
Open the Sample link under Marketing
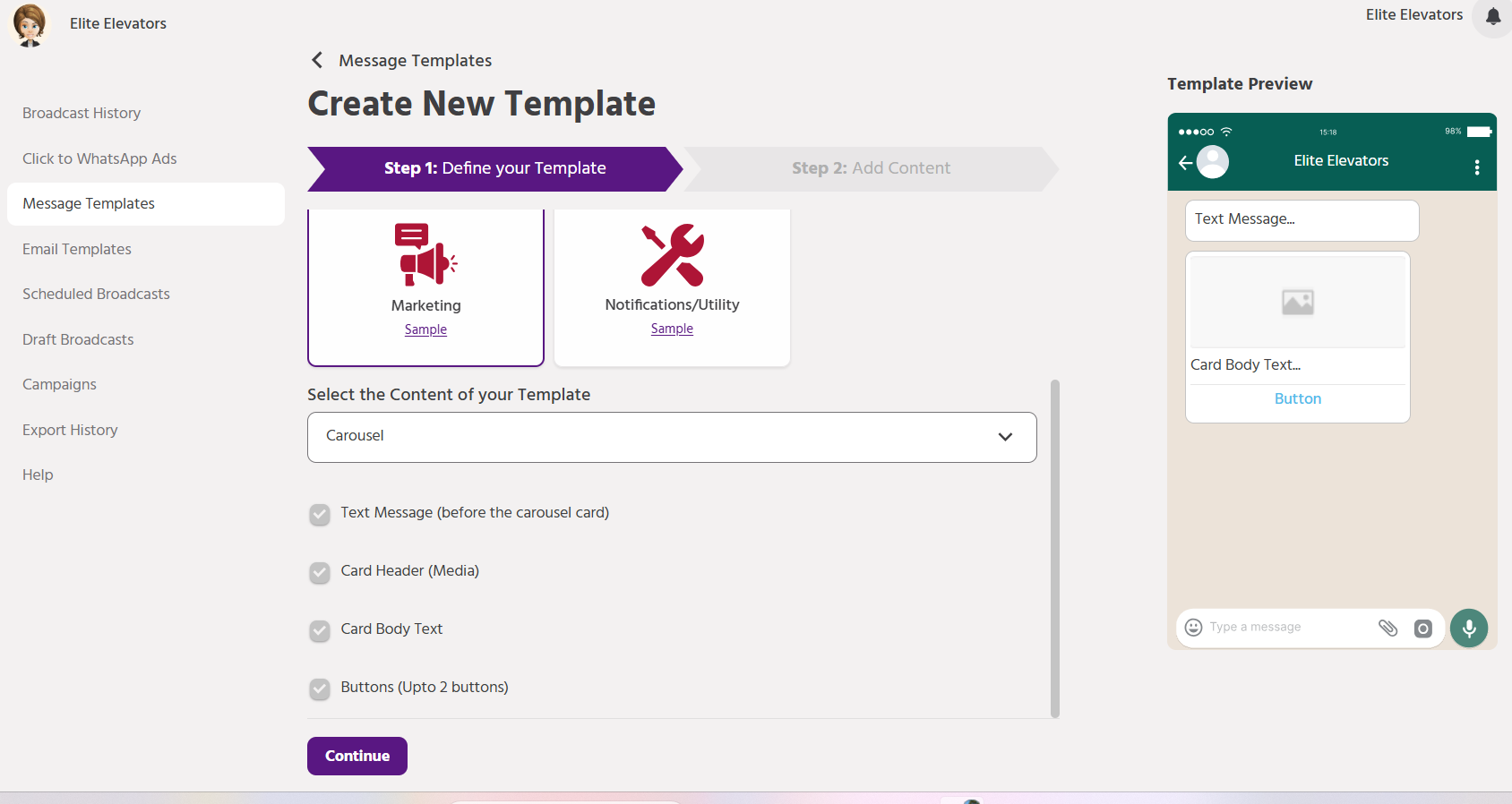click(x=425, y=329)
